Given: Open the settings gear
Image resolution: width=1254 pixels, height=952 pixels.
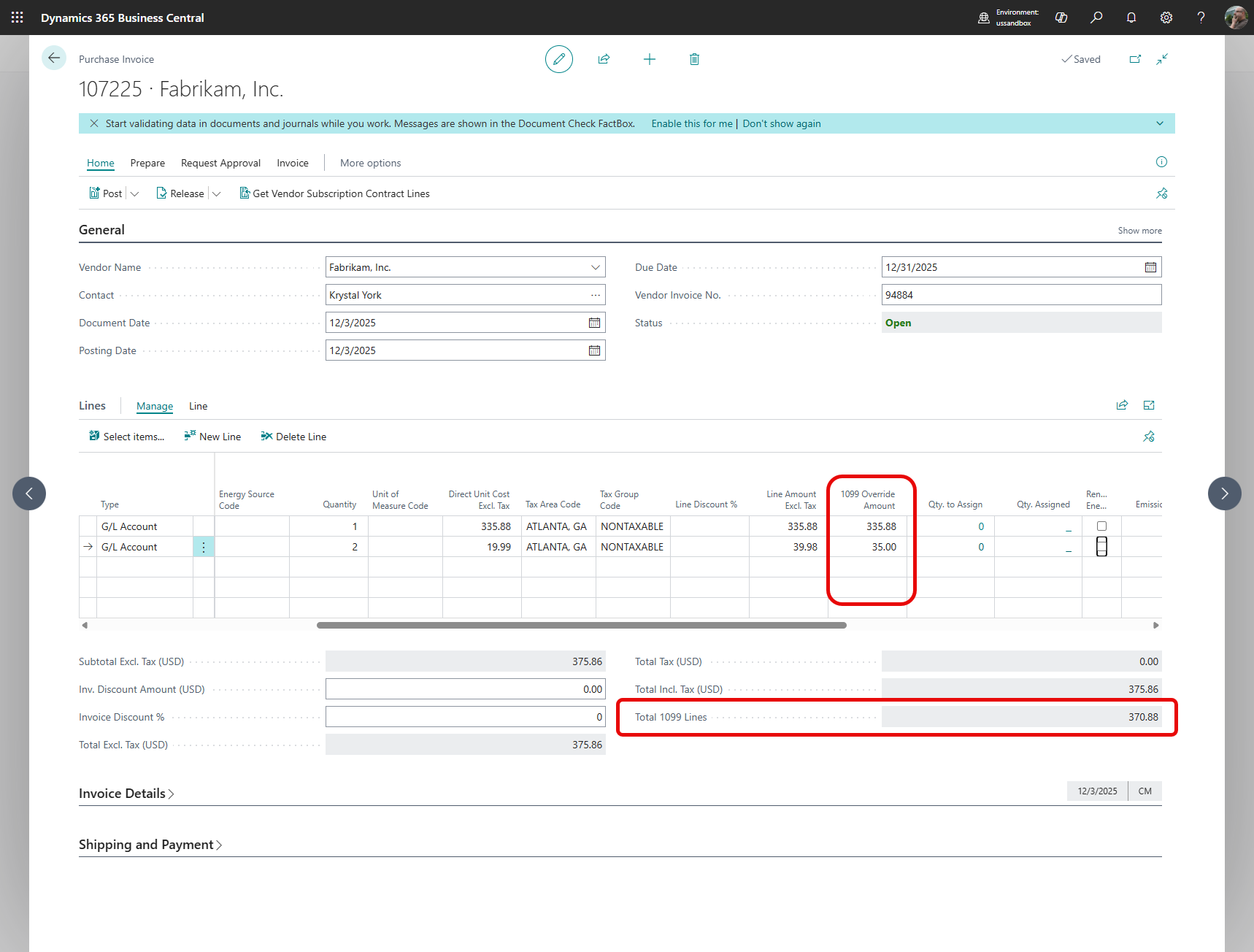Looking at the screenshot, I should [x=1166, y=18].
